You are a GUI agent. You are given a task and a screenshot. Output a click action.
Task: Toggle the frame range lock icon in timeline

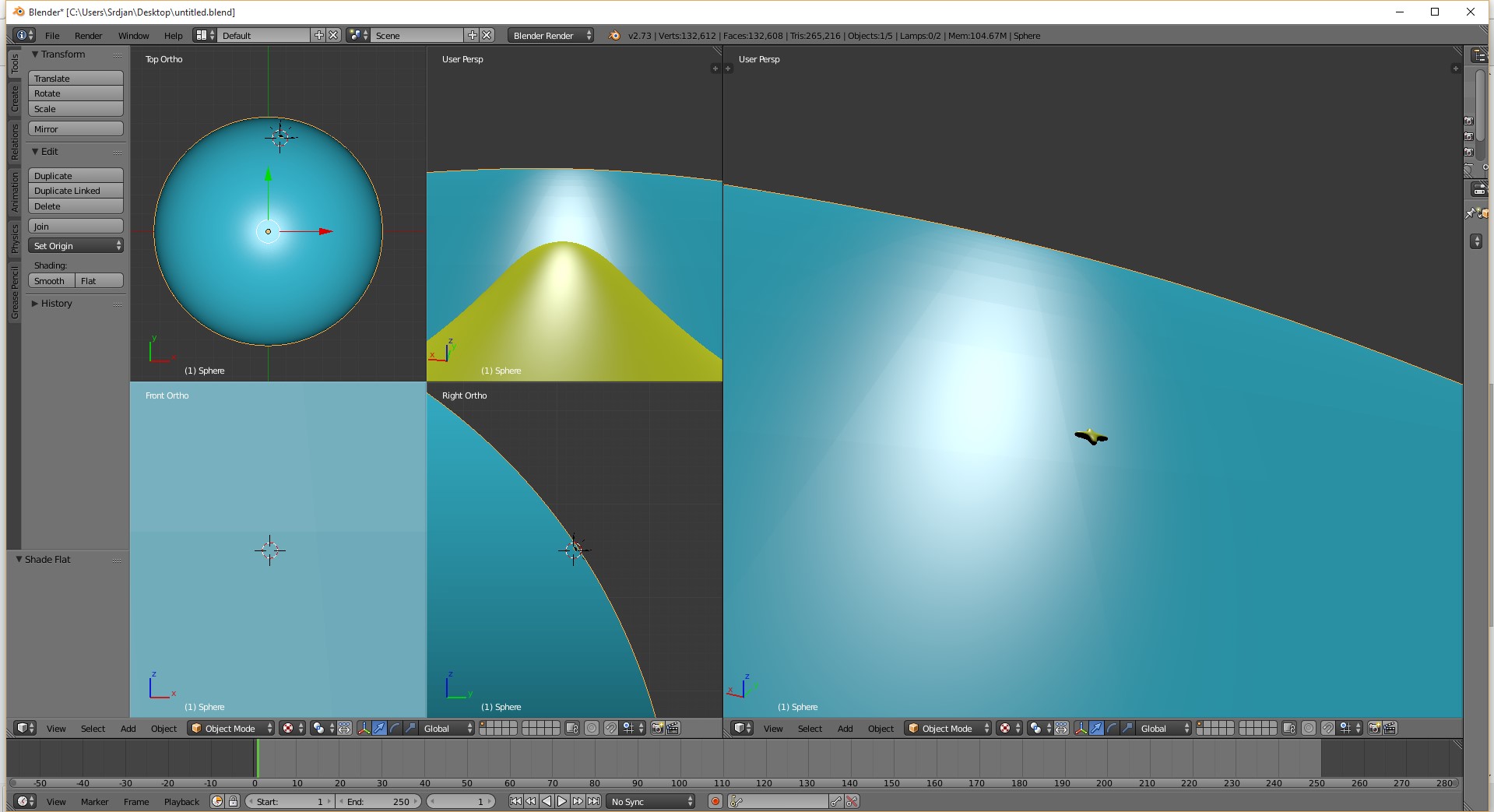[x=233, y=802]
